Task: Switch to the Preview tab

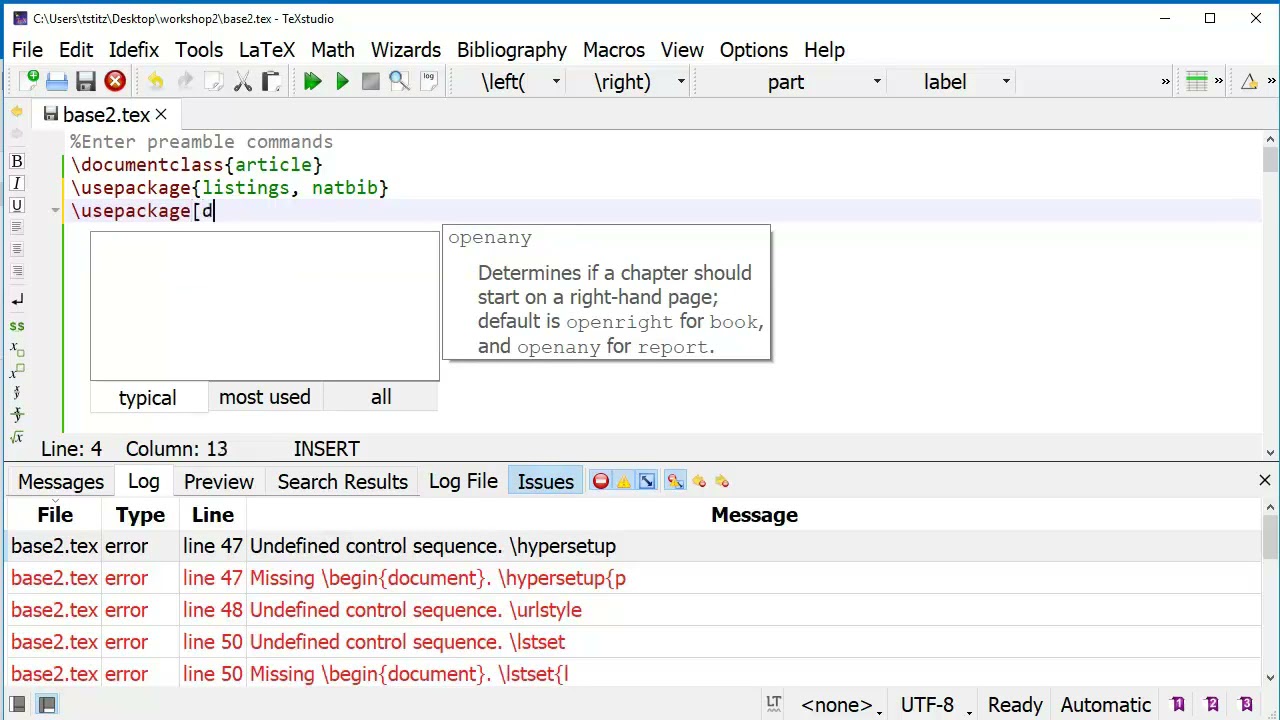Action: (x=219, y=481)
